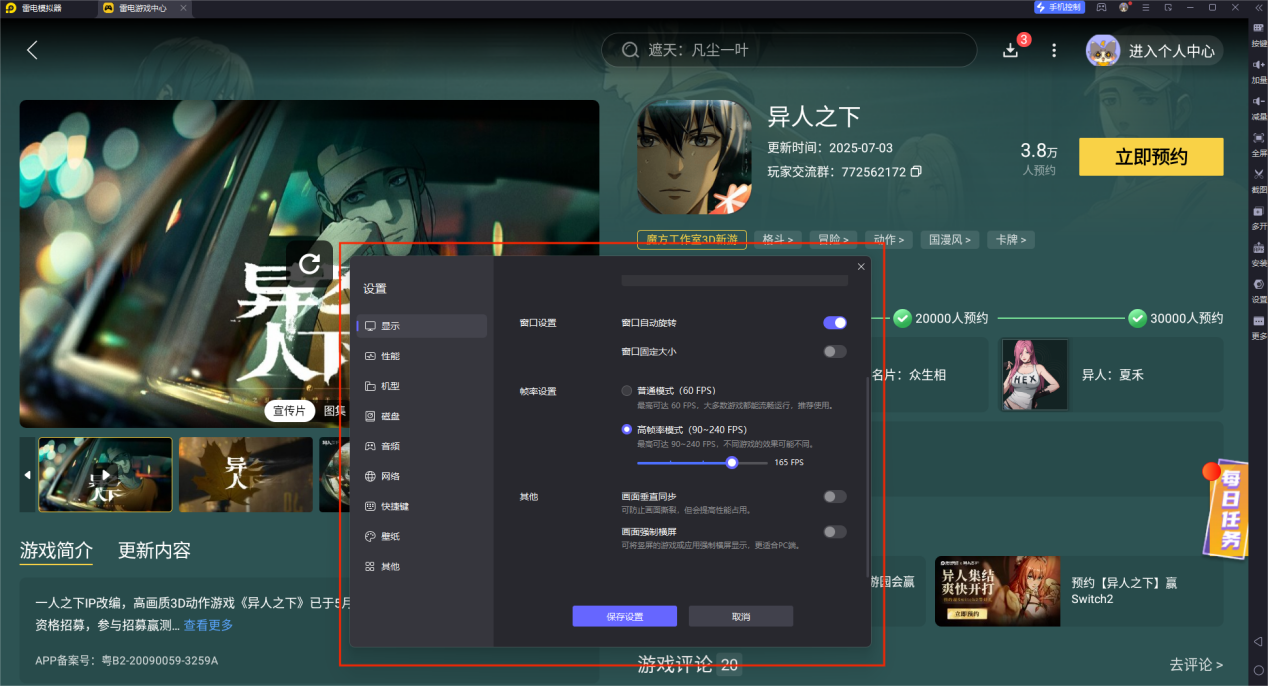Screen dimensions: 1268x686
Task: Copy the player group number 772562172
Action: coord(916,172)
